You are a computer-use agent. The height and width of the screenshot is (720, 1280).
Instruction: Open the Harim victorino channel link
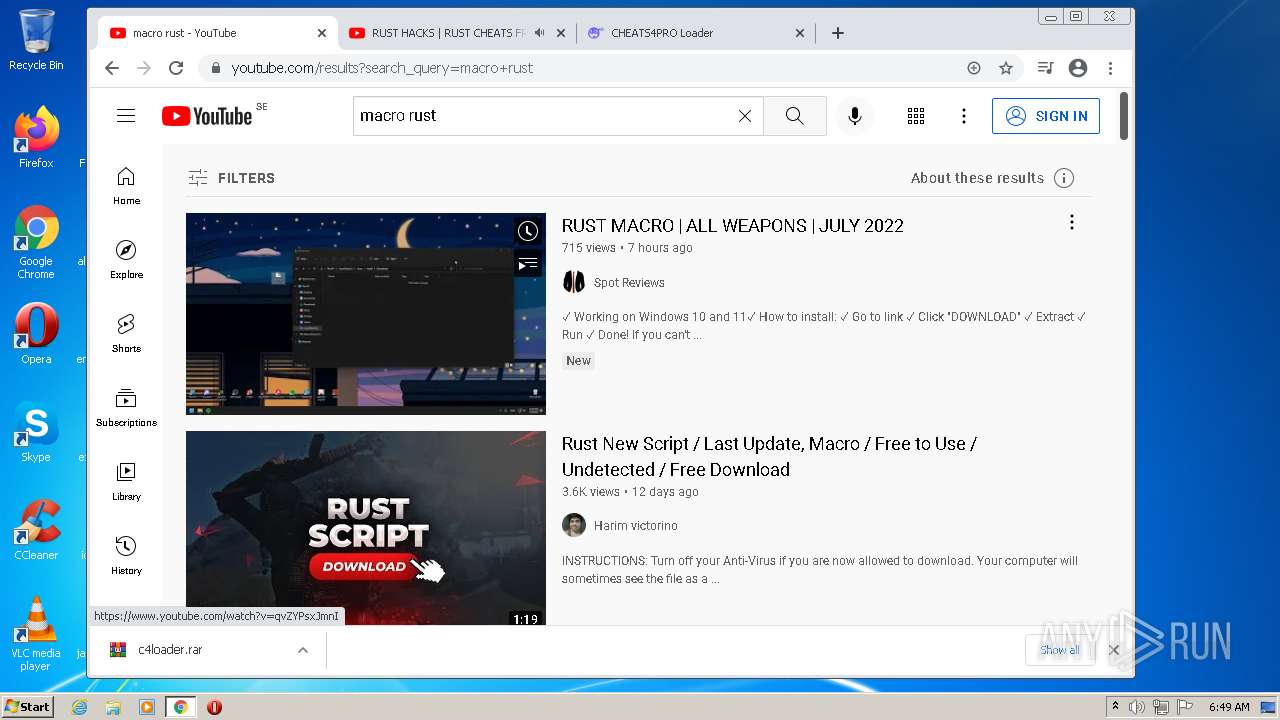pyautogui.click(x=636, y=526)
